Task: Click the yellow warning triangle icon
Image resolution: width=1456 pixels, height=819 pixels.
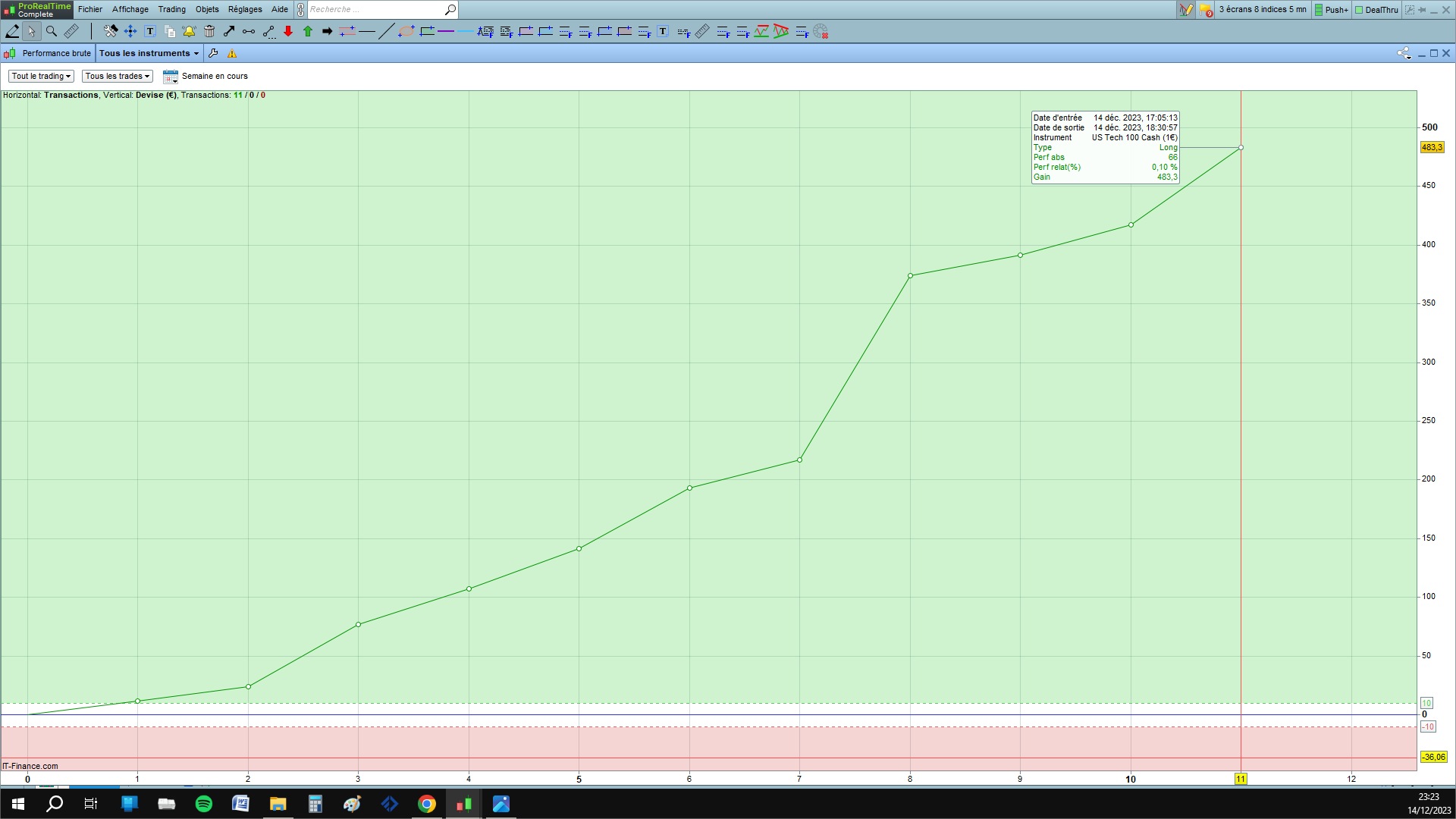Action: pyautogui.click(x=232, y=53)
